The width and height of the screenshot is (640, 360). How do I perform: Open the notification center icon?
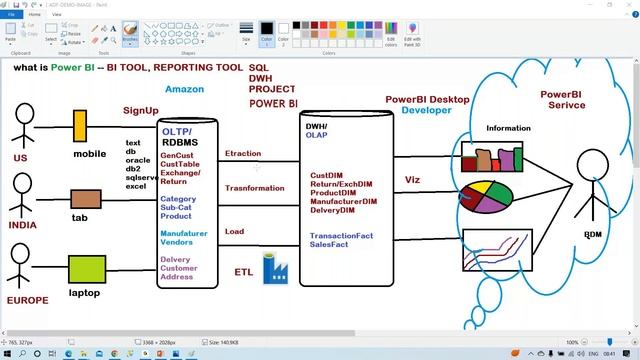627,353
